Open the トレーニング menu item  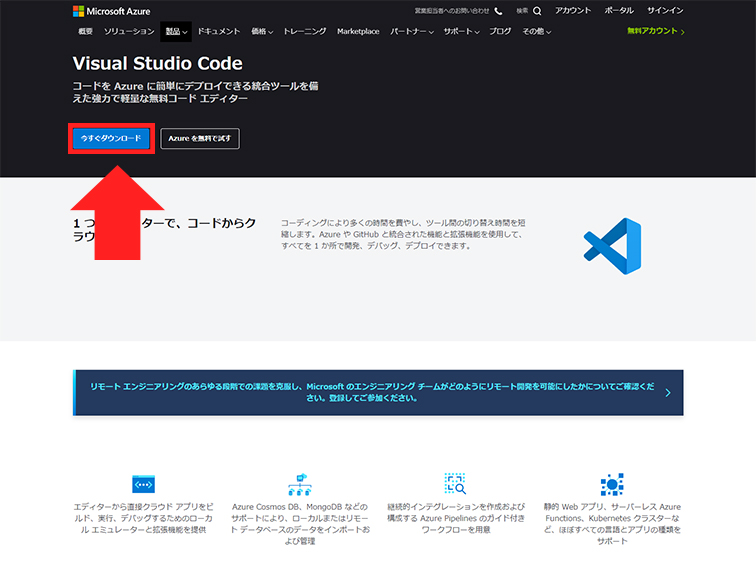(305, 31)
